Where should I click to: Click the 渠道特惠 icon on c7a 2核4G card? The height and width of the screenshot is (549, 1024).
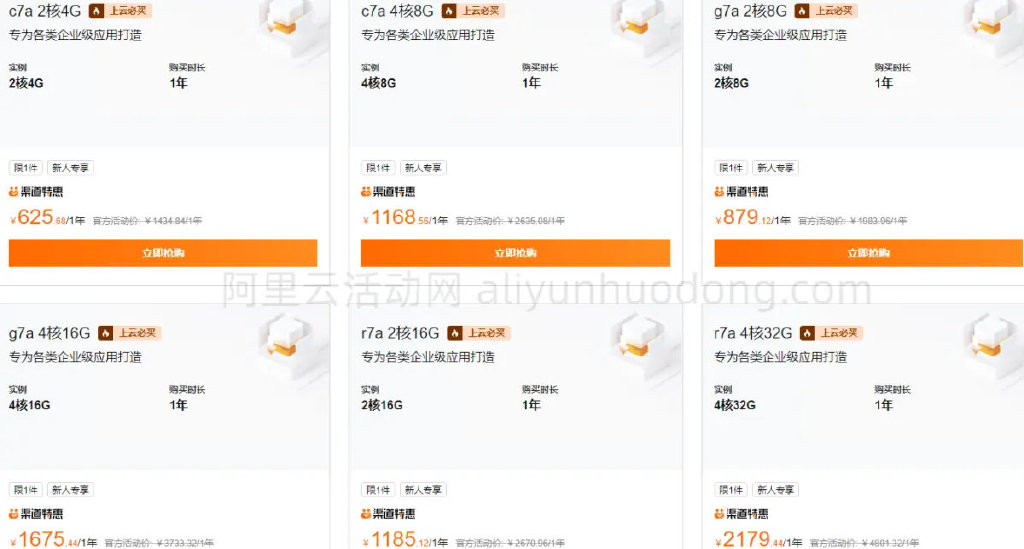click(x=13, y=192)
